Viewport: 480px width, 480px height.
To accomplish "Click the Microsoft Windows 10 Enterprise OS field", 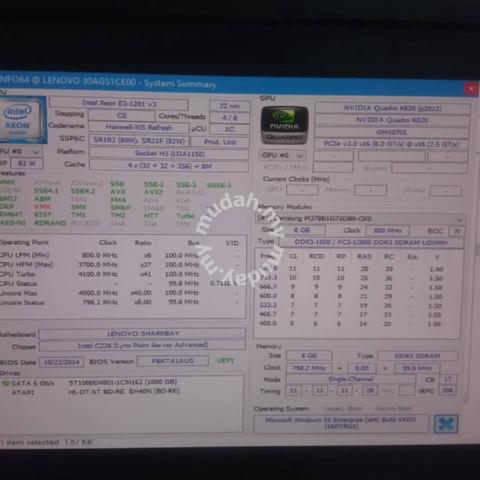I will pos(341,423).
